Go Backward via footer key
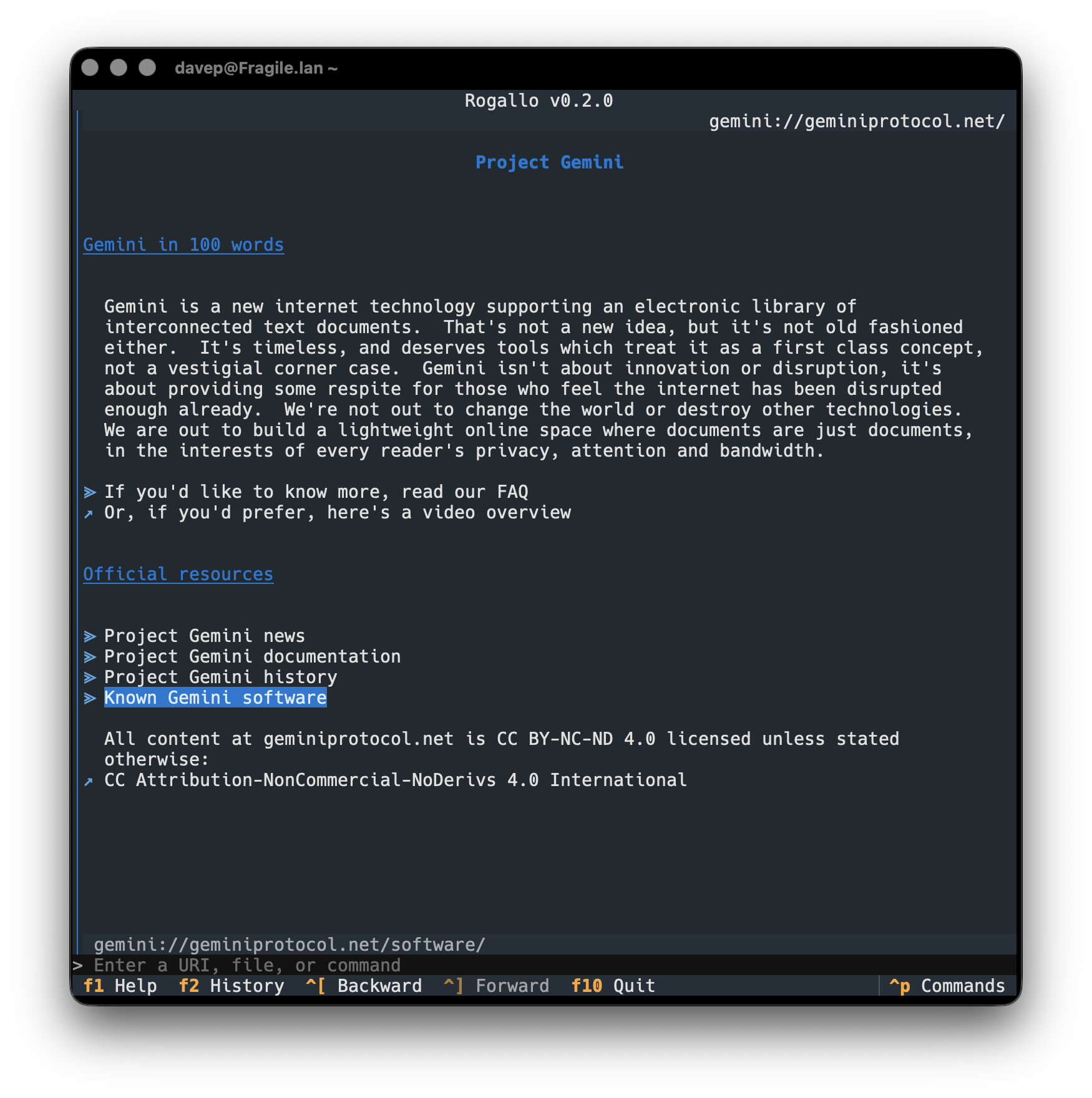Viewport: 1092px width, 1098px height. 363,986
